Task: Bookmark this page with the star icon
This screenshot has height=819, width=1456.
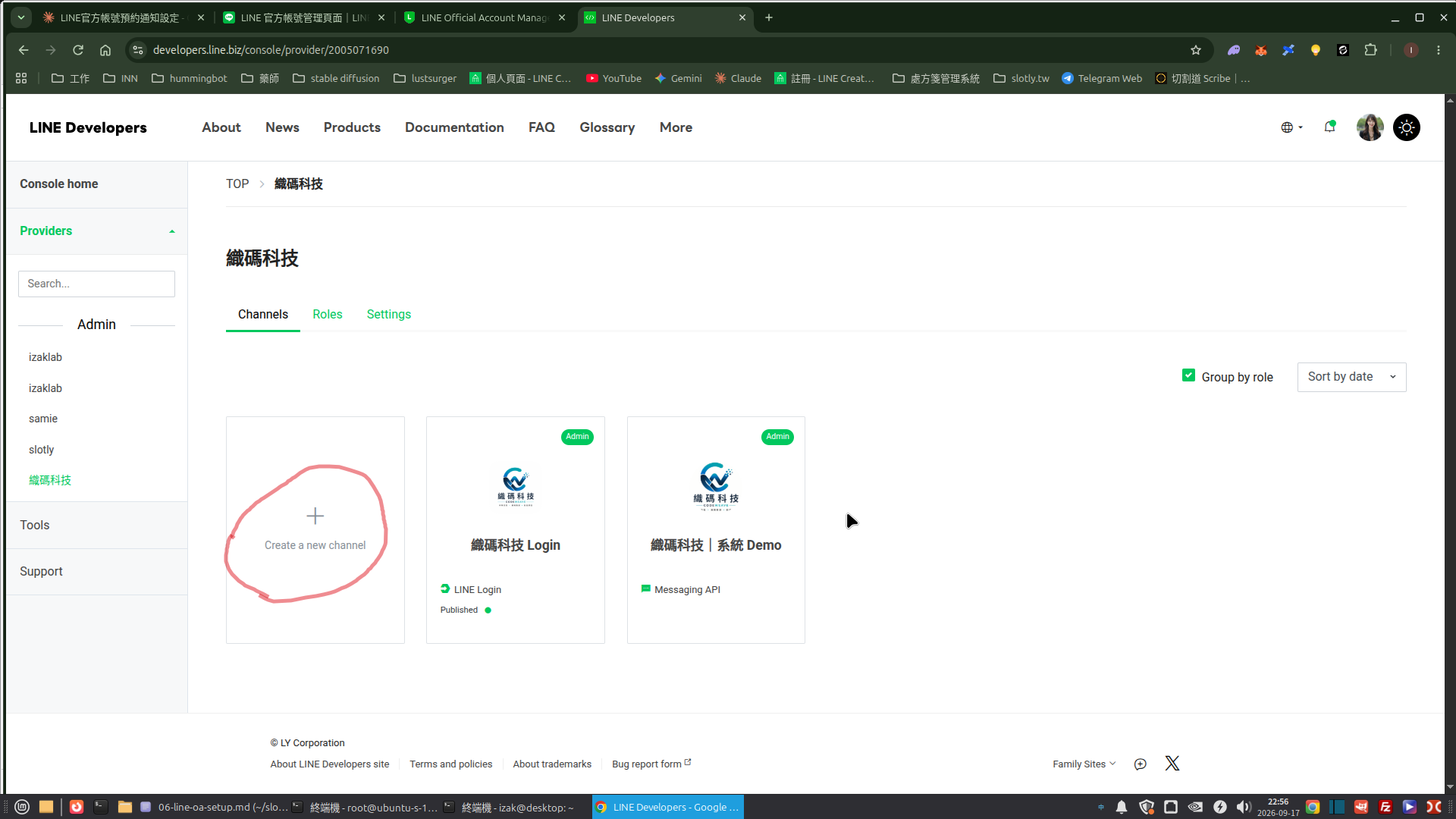Action: tap(1196, 50)
